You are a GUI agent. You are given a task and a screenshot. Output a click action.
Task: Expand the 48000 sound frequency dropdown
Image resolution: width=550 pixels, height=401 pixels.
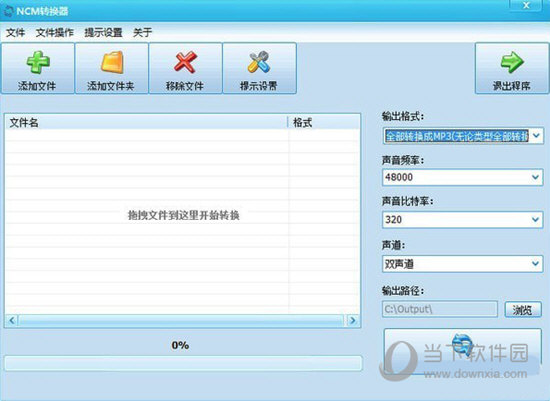[536, 177]
